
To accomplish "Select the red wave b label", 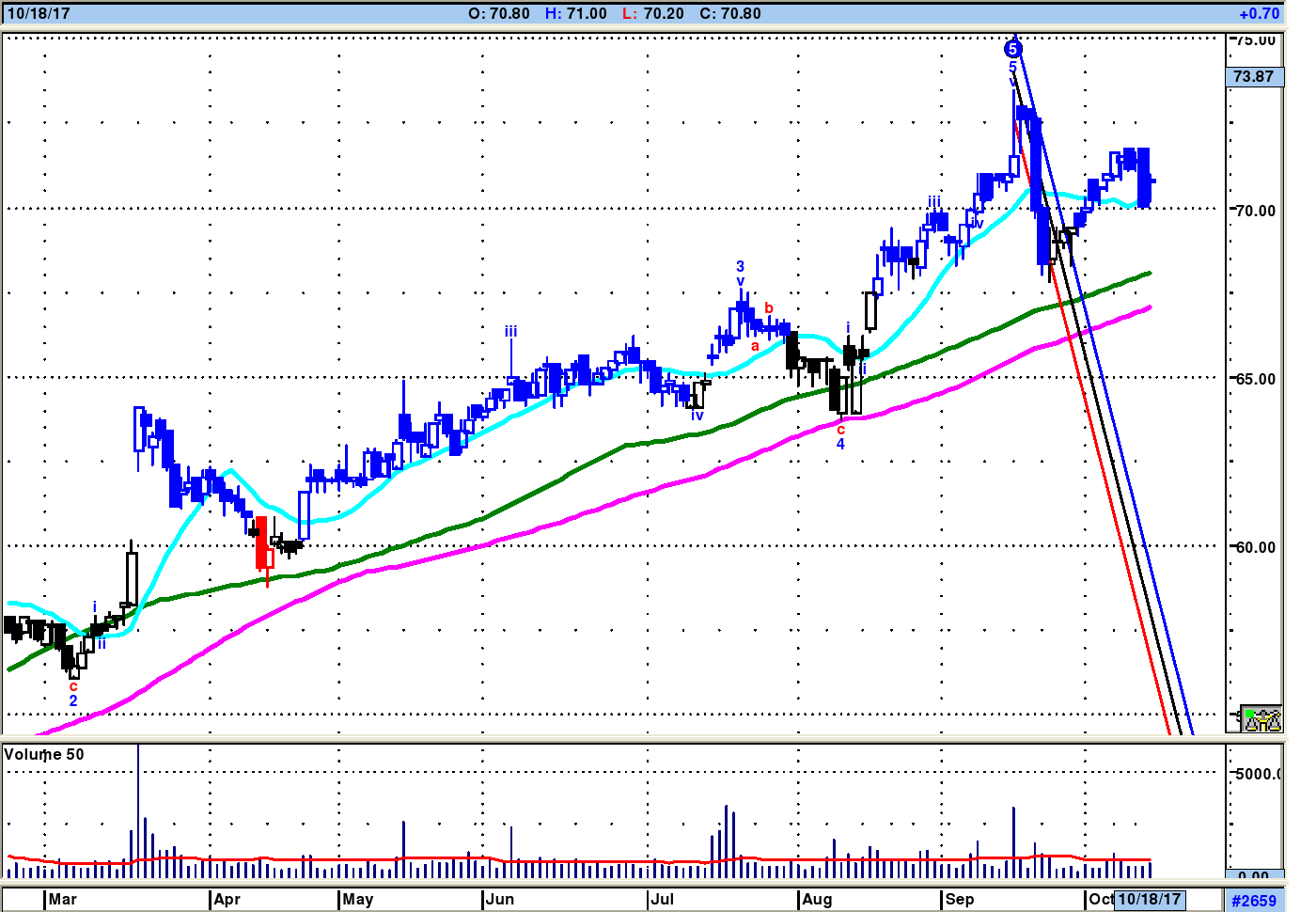I will point(769,307).
